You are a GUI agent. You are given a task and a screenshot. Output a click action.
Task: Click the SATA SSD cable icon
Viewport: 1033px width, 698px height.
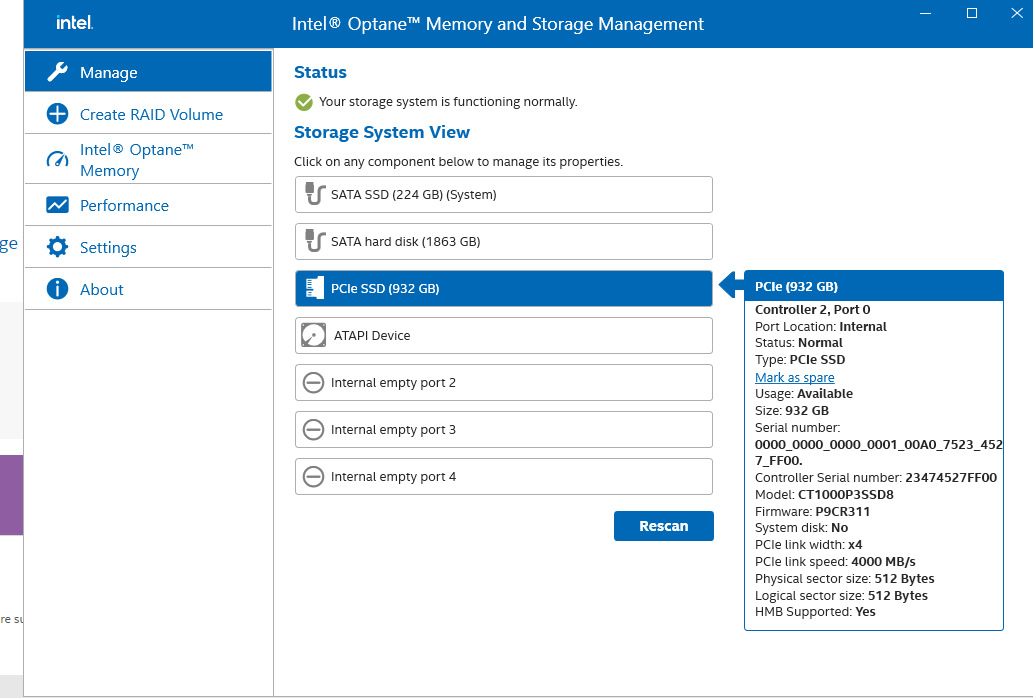[x=314, y=194]
